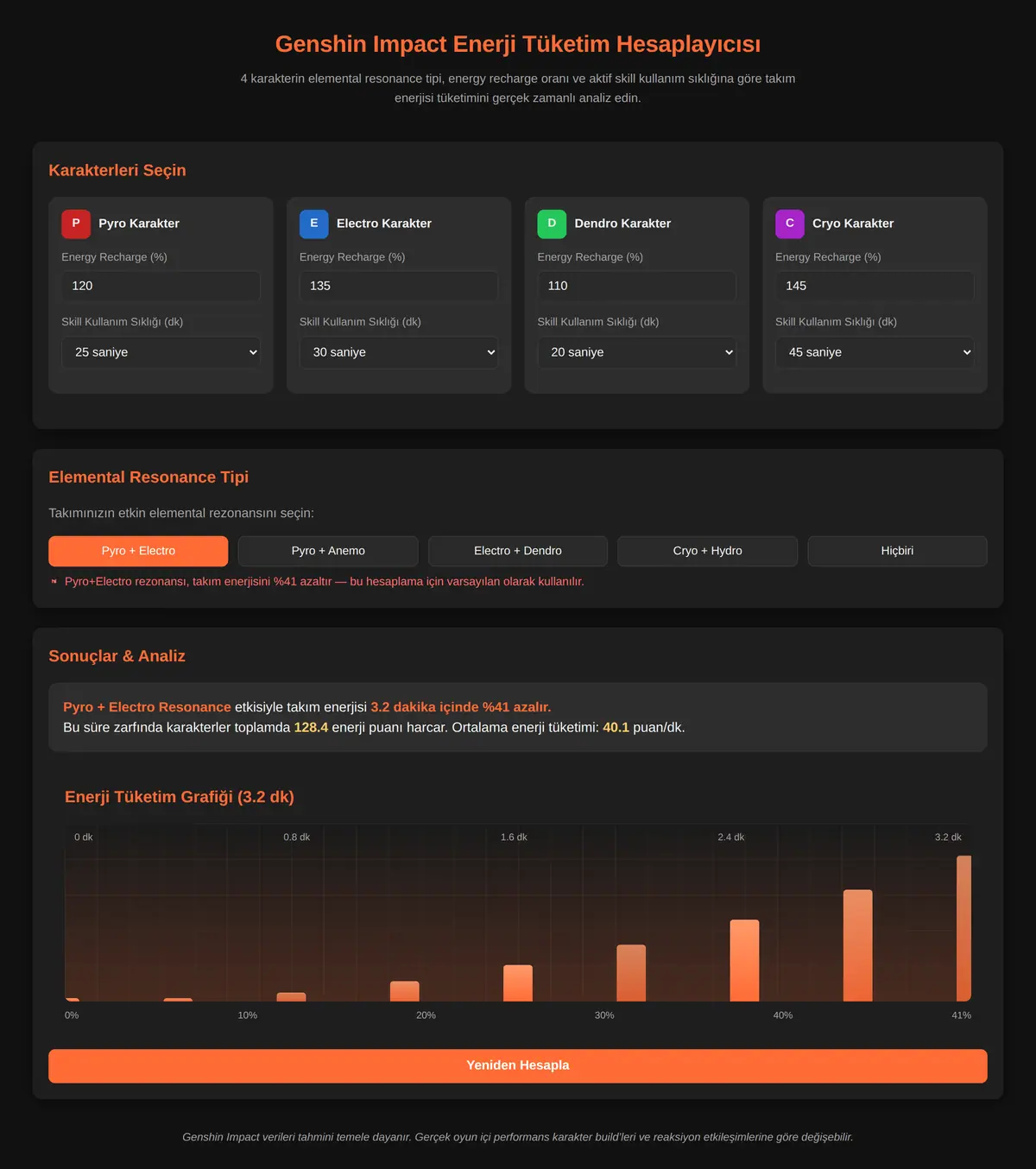This screenshot has height=1169, width=1036.
Task: Click the "Cryo Karakter" card title
Action: [853, 224]
